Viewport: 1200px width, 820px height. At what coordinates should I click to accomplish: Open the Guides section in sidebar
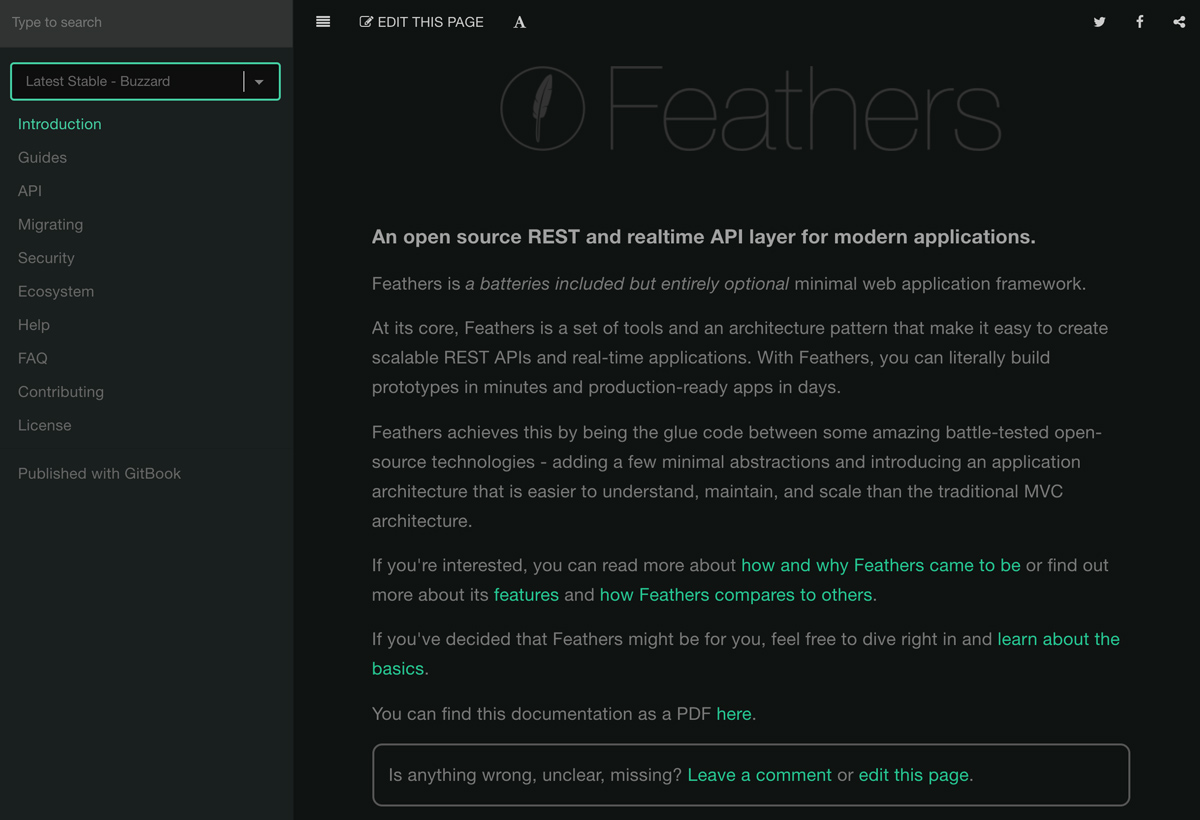(42, 158)
